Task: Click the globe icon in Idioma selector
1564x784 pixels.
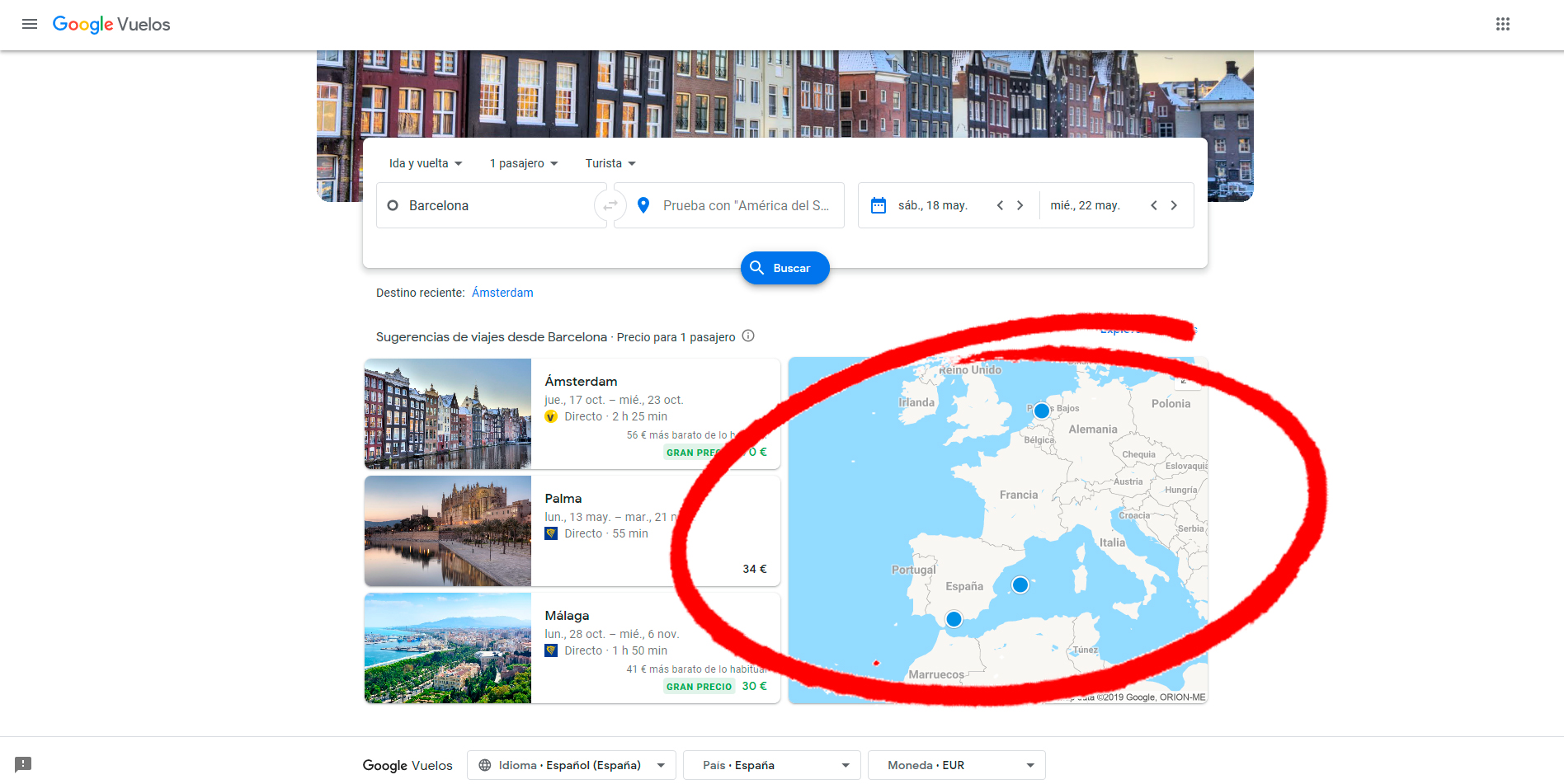Action: [485, 765]
